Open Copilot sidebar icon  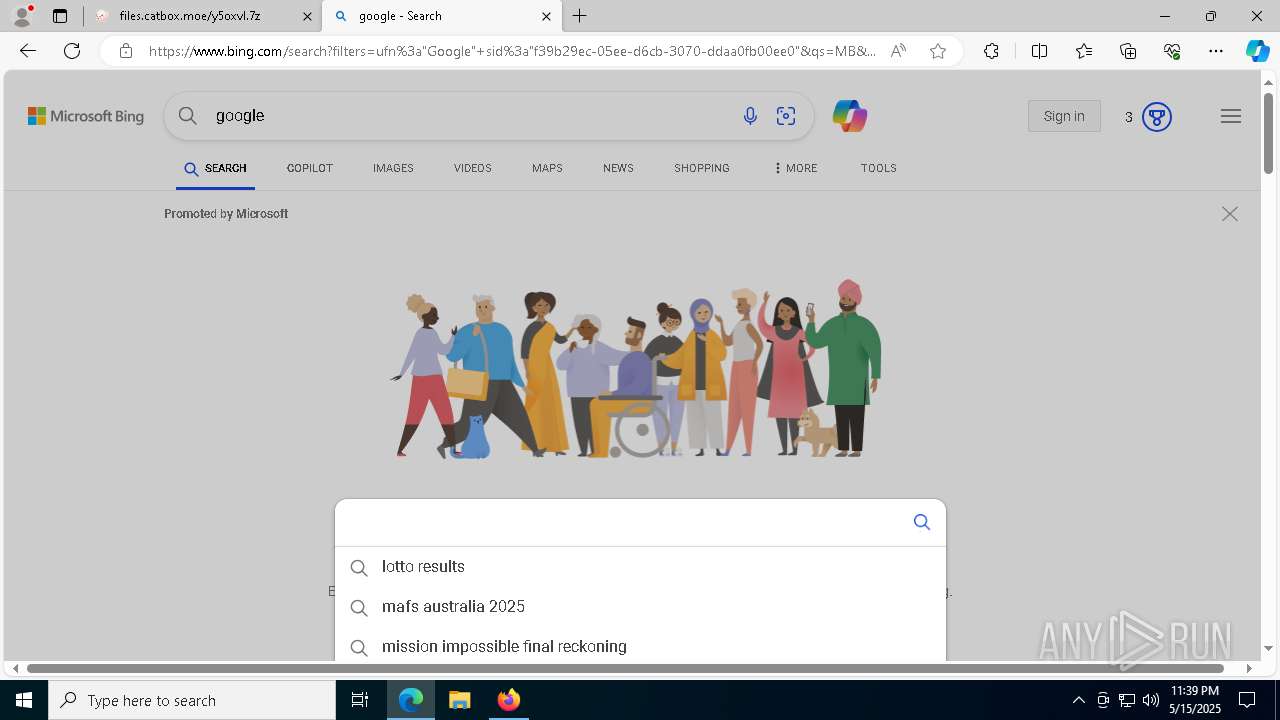click(1257, 51)
